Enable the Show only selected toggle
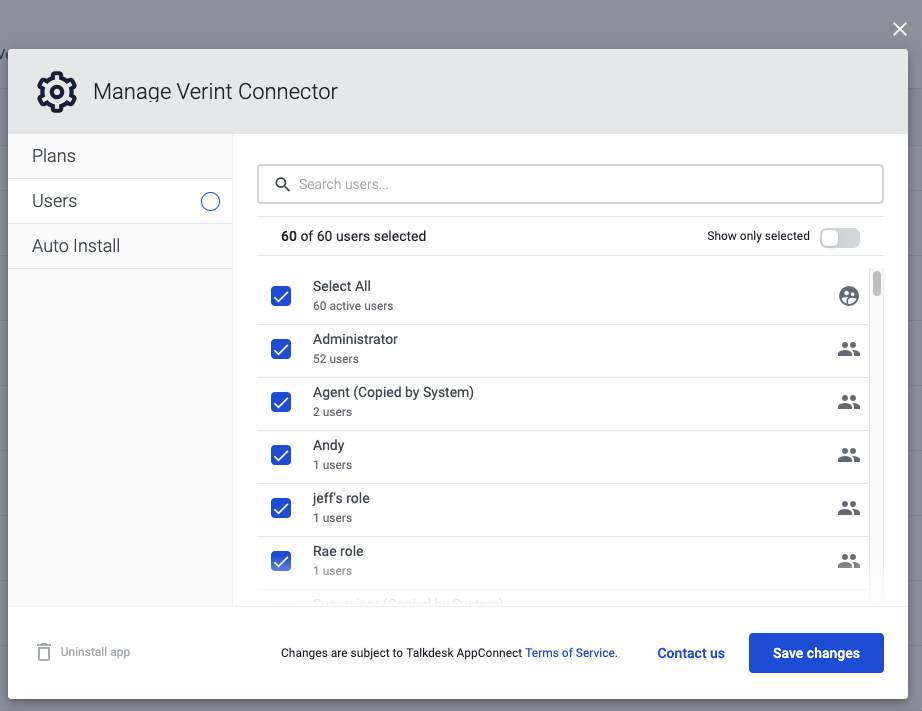Viewport: 922px width, 711px height. coord(840,238)
